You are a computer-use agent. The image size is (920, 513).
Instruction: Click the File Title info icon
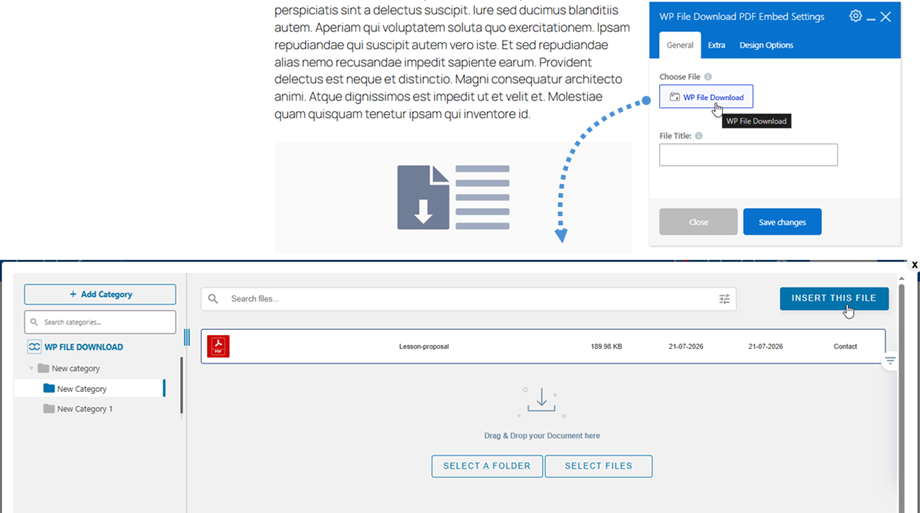coord(699,136)
